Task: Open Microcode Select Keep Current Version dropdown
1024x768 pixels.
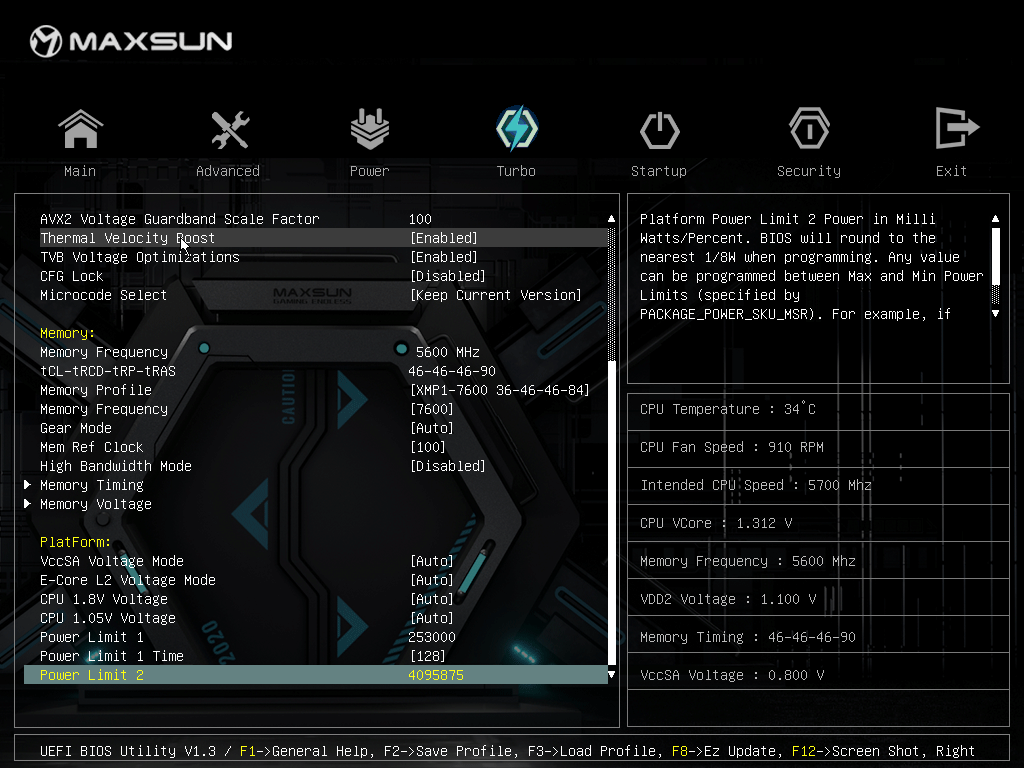Action: coord(496,295)
